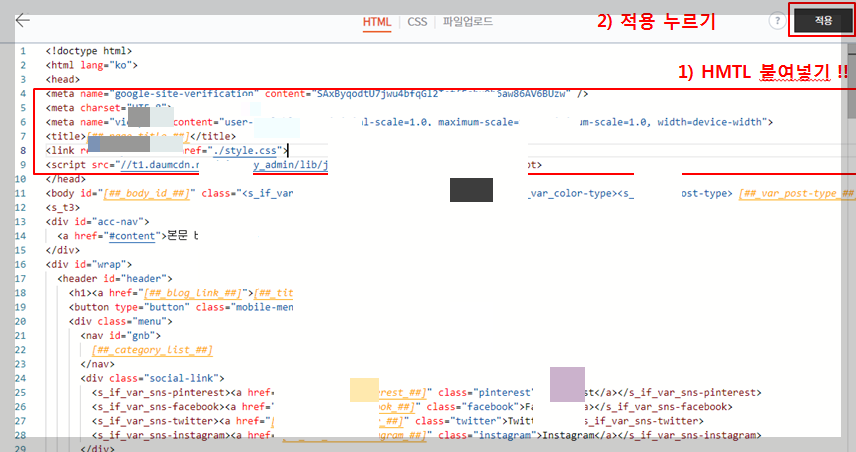Select line number 16 in gutter

pyautogui.click(x=21, y=264)
